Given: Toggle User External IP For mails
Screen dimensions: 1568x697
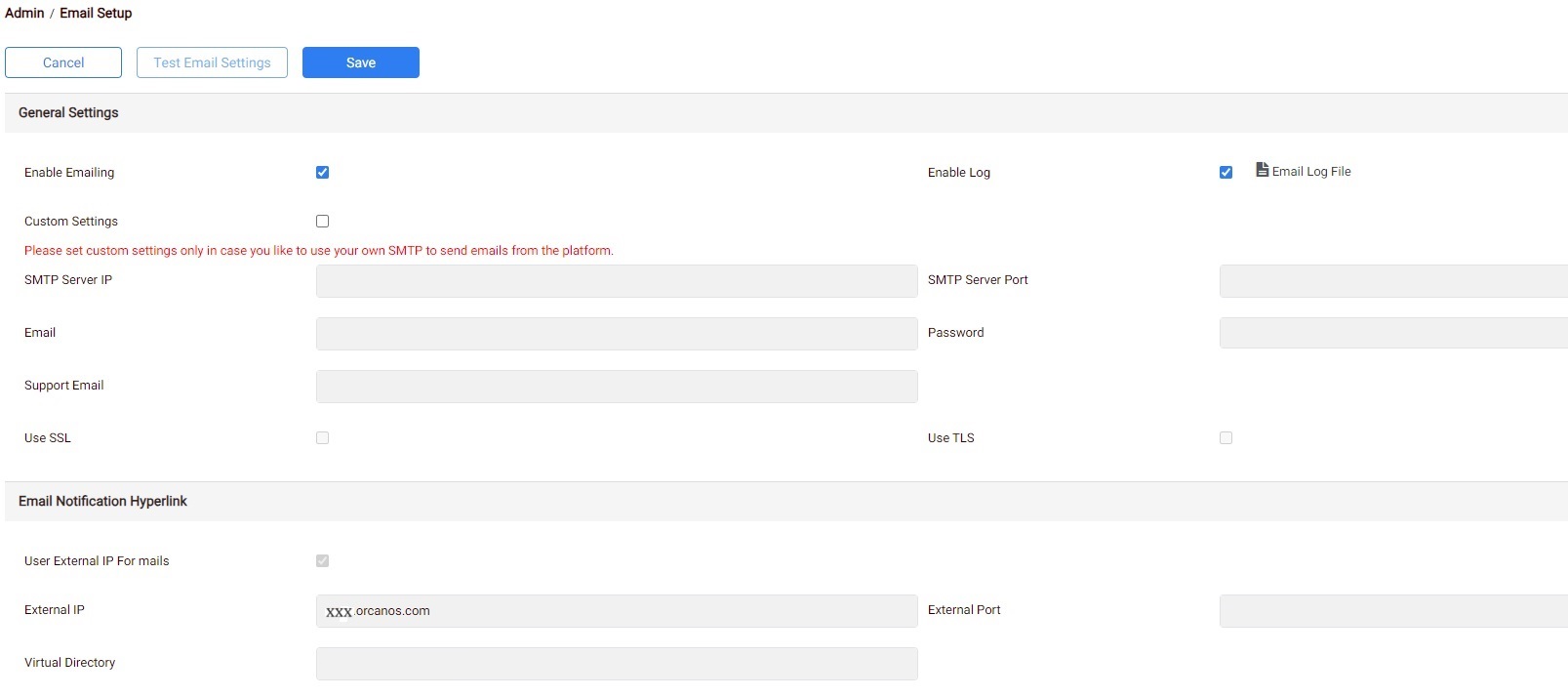Looking at the screenshot, I should coord(322,560).
